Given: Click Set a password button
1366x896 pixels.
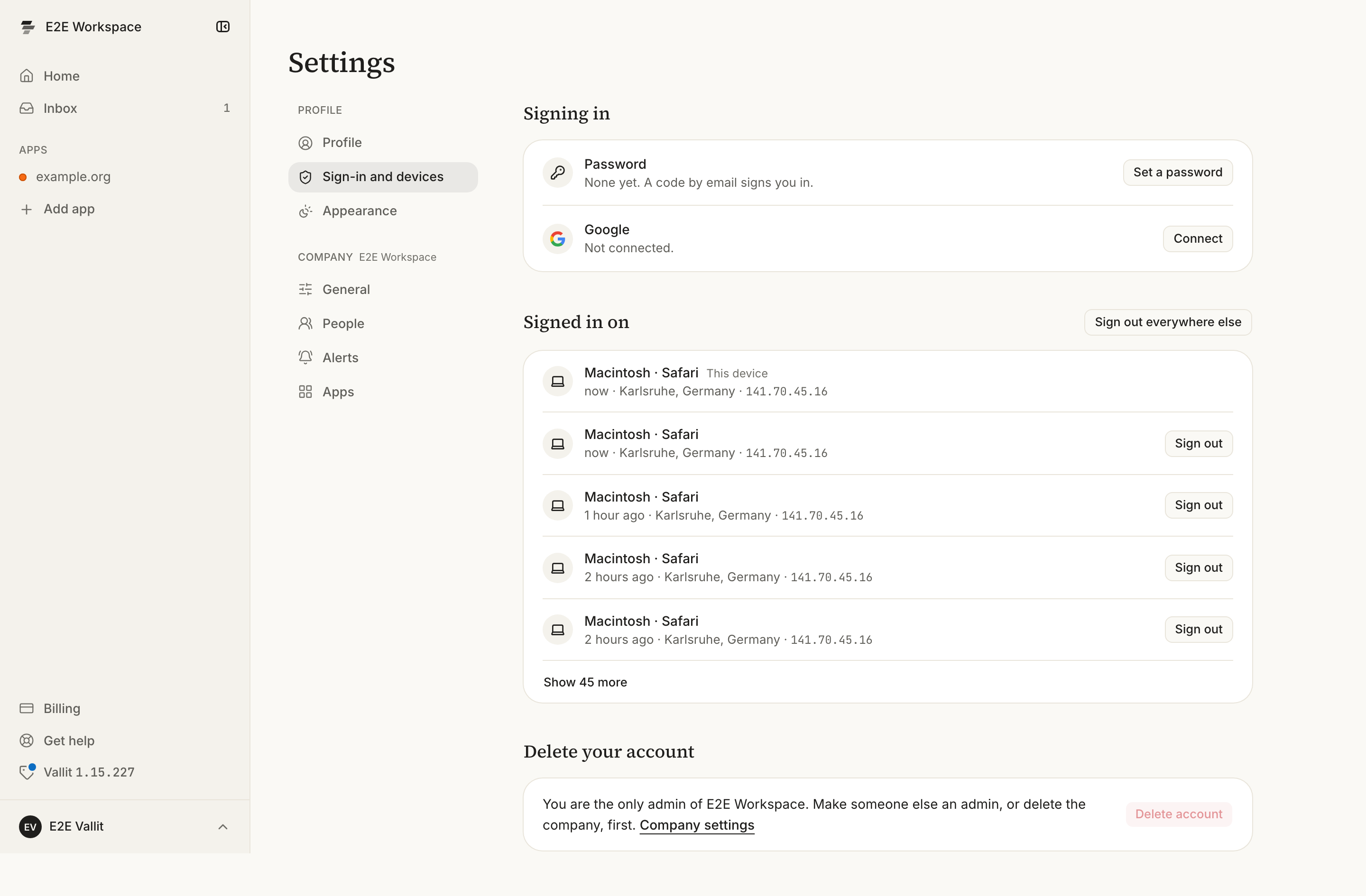Looking at the screenshot, I should pyautogui.click(x=1177, y=173).
